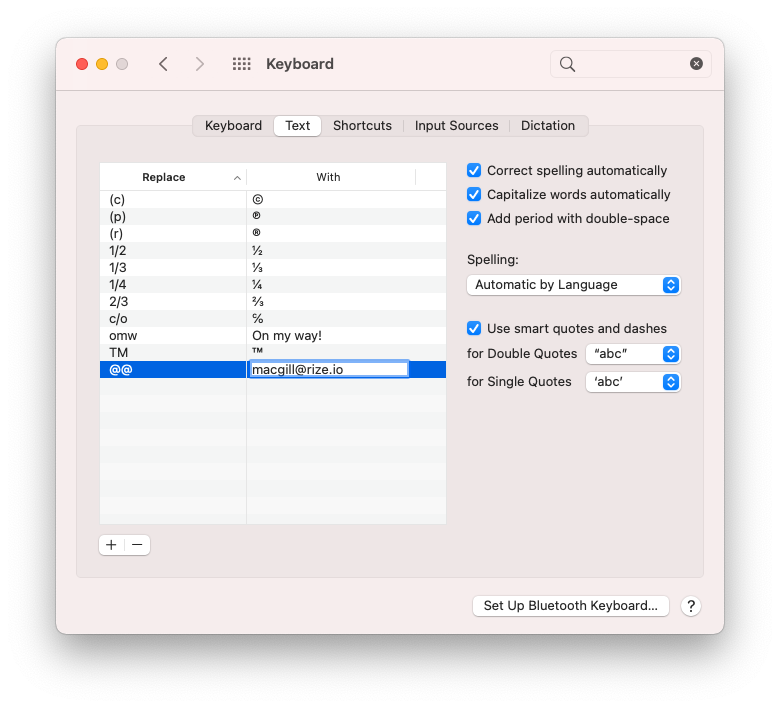
Task: Toggle Use smart quotes and dashes
Action: pyautogui.click(x=474, y=328)
